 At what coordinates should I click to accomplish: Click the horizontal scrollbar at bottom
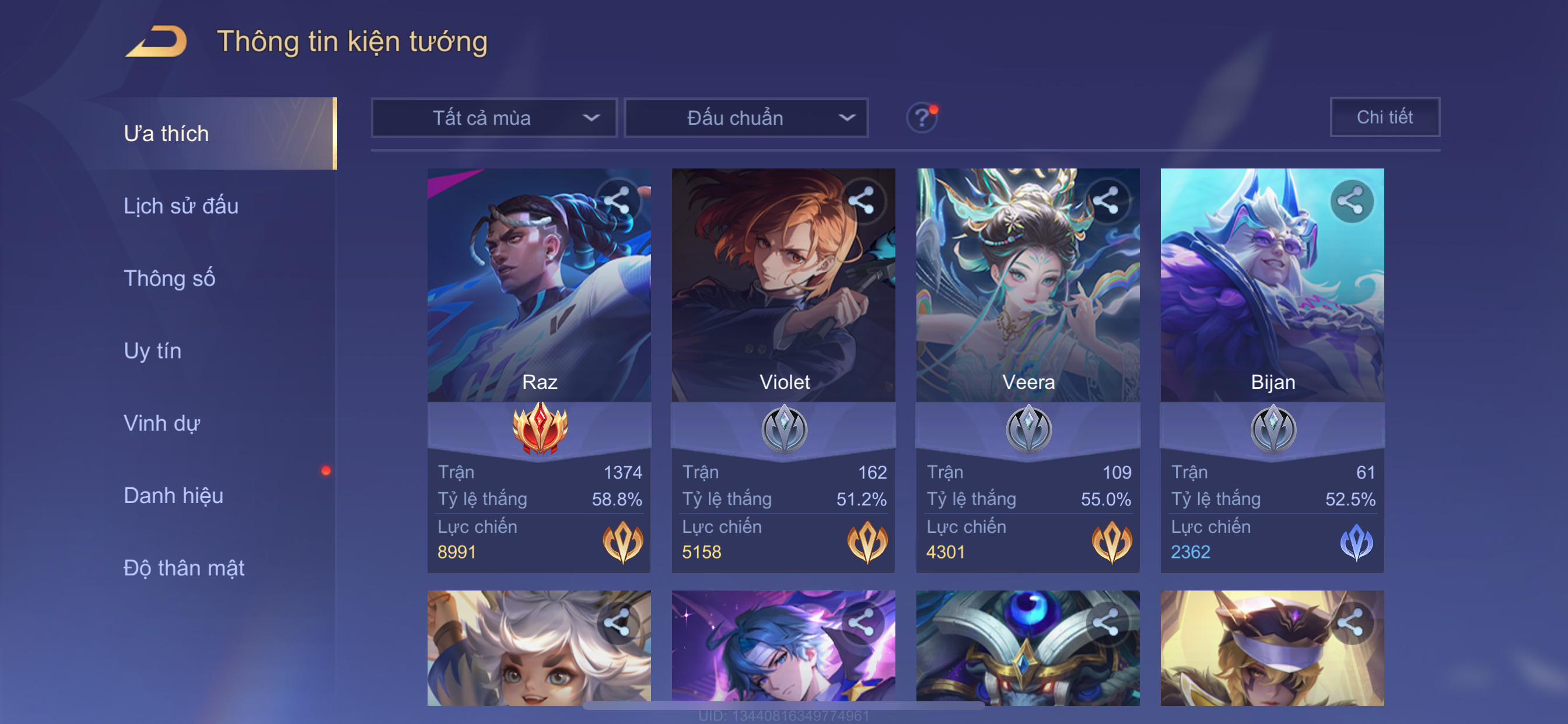(783, 706)
